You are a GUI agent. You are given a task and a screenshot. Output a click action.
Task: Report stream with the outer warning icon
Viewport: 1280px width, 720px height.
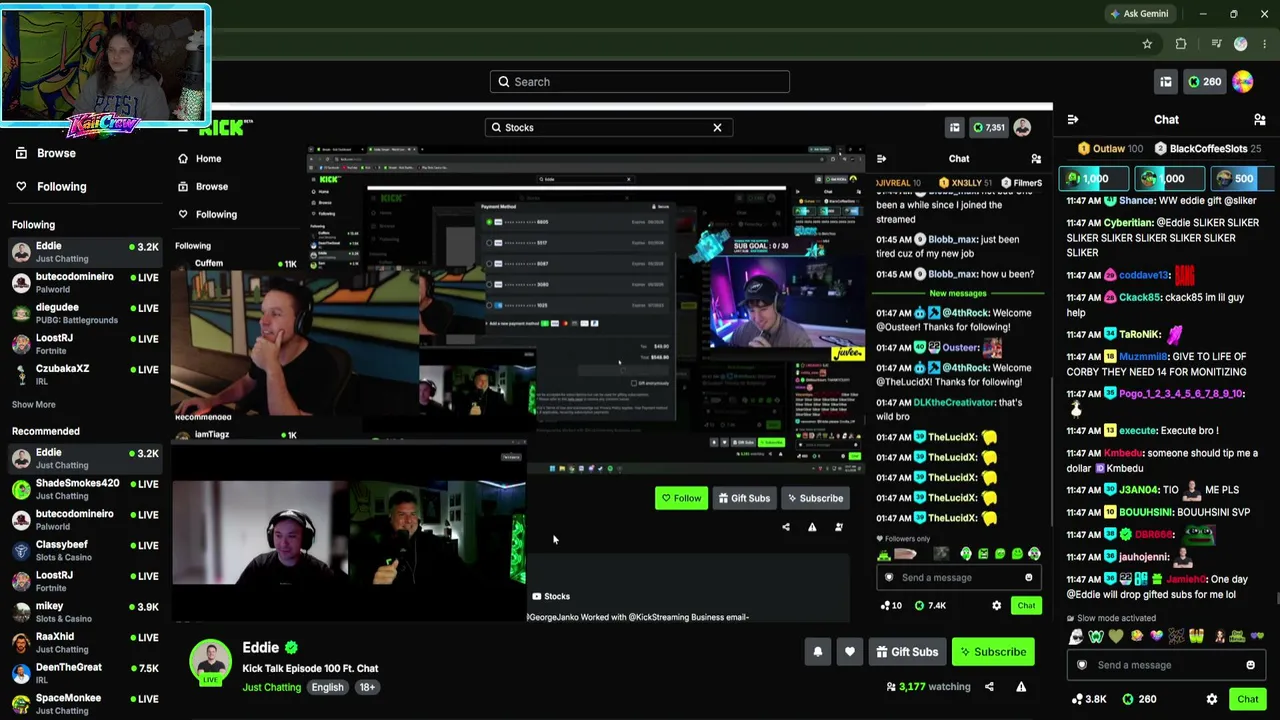1021,687
